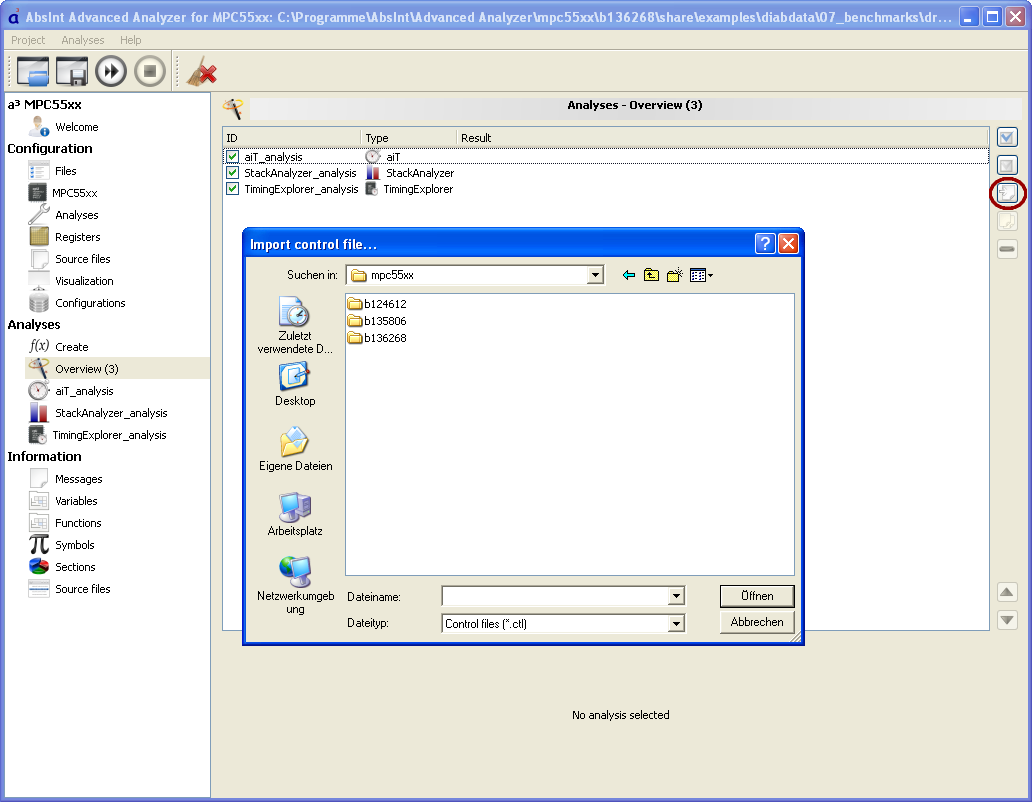The height and width of the screenshot is (802, 1032).
Task: Go to Arbeitsplatz place
Action: pos(295,514)
